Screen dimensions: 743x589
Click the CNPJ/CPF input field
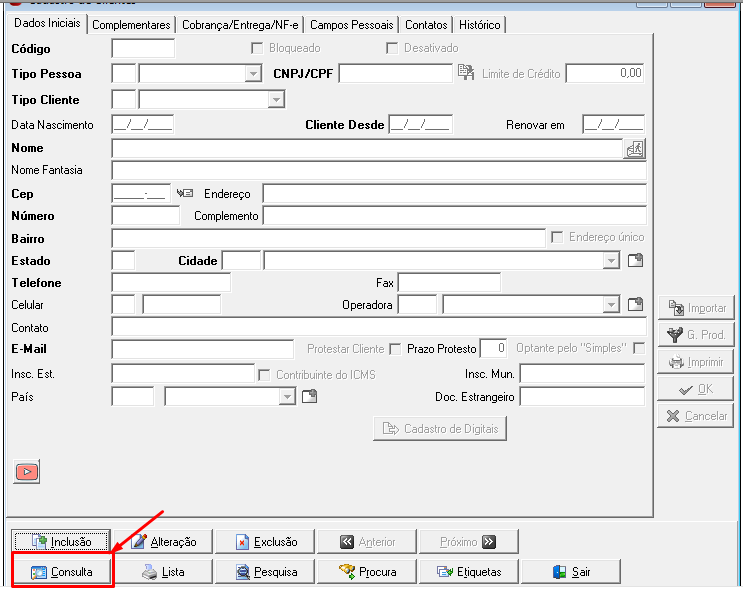coord(396,73)
